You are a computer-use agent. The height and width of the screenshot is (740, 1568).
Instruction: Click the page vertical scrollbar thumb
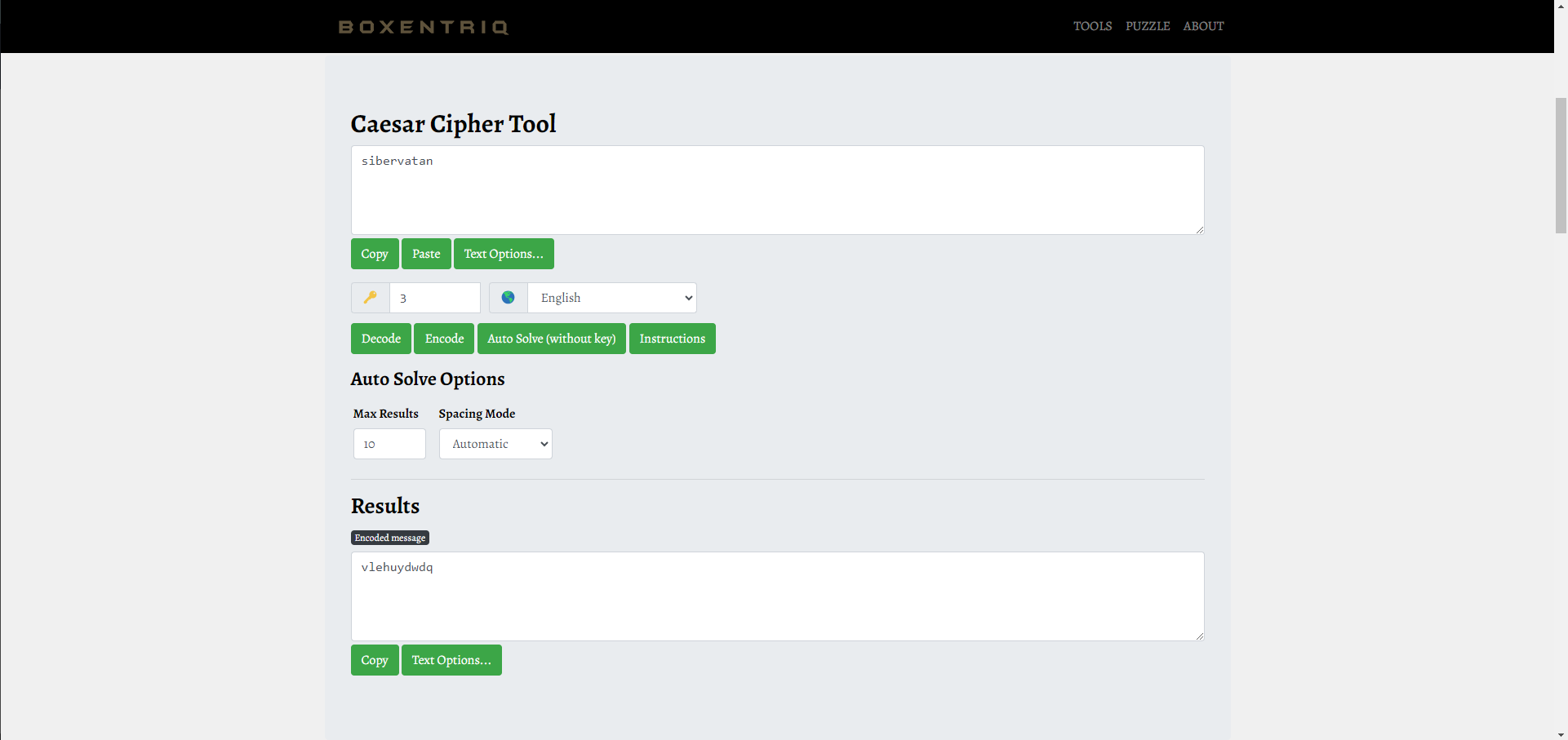pyautogui.click(x=1560, y=165)
